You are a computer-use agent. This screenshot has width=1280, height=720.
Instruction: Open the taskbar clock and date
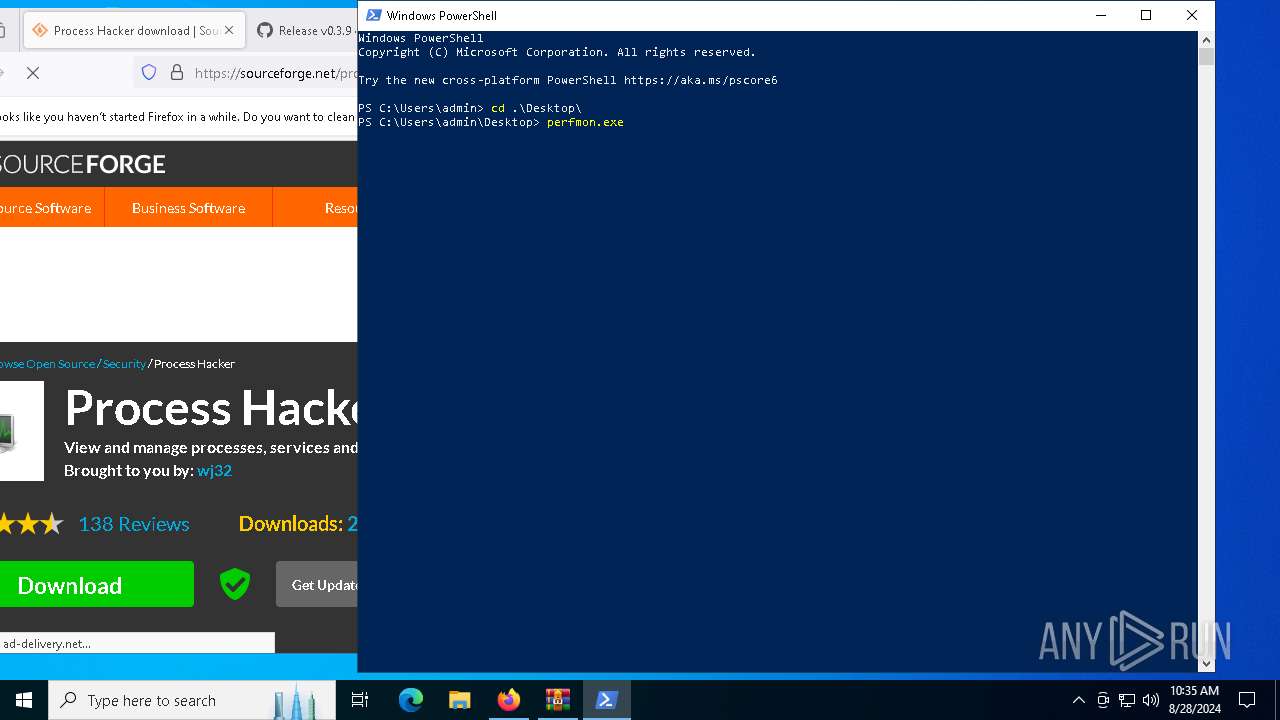point(1194,700)
